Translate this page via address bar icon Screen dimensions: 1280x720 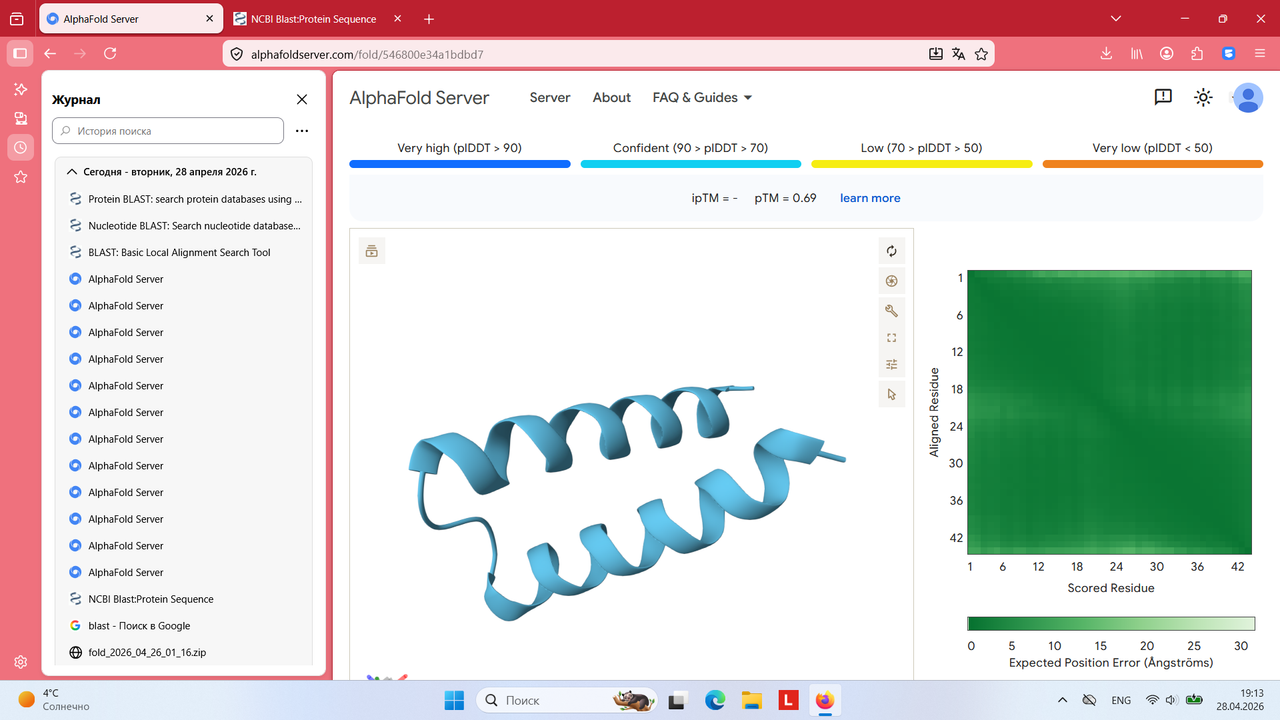(x=959, y=54)
